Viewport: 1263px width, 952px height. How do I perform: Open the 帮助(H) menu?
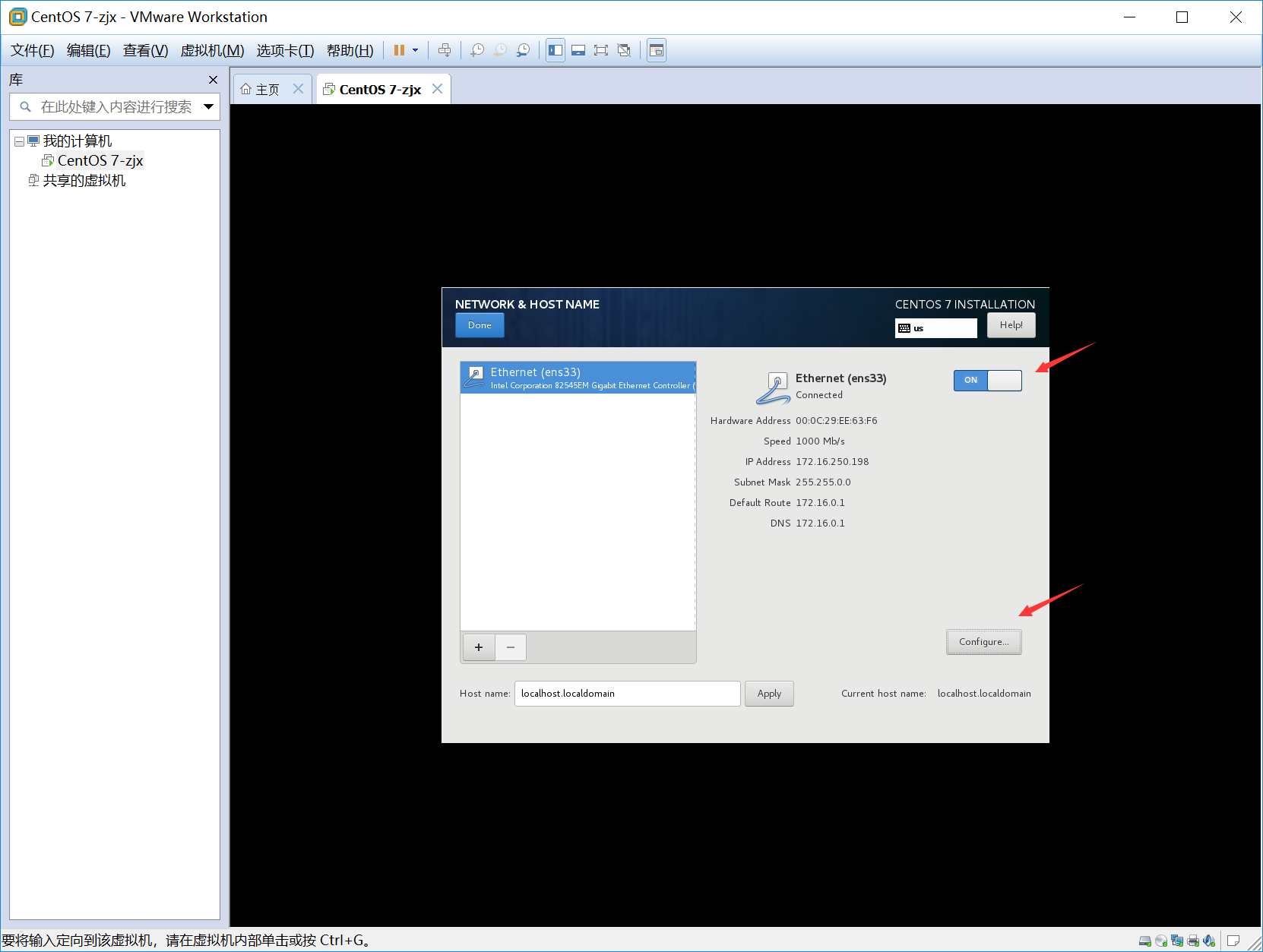pos(350,50)
